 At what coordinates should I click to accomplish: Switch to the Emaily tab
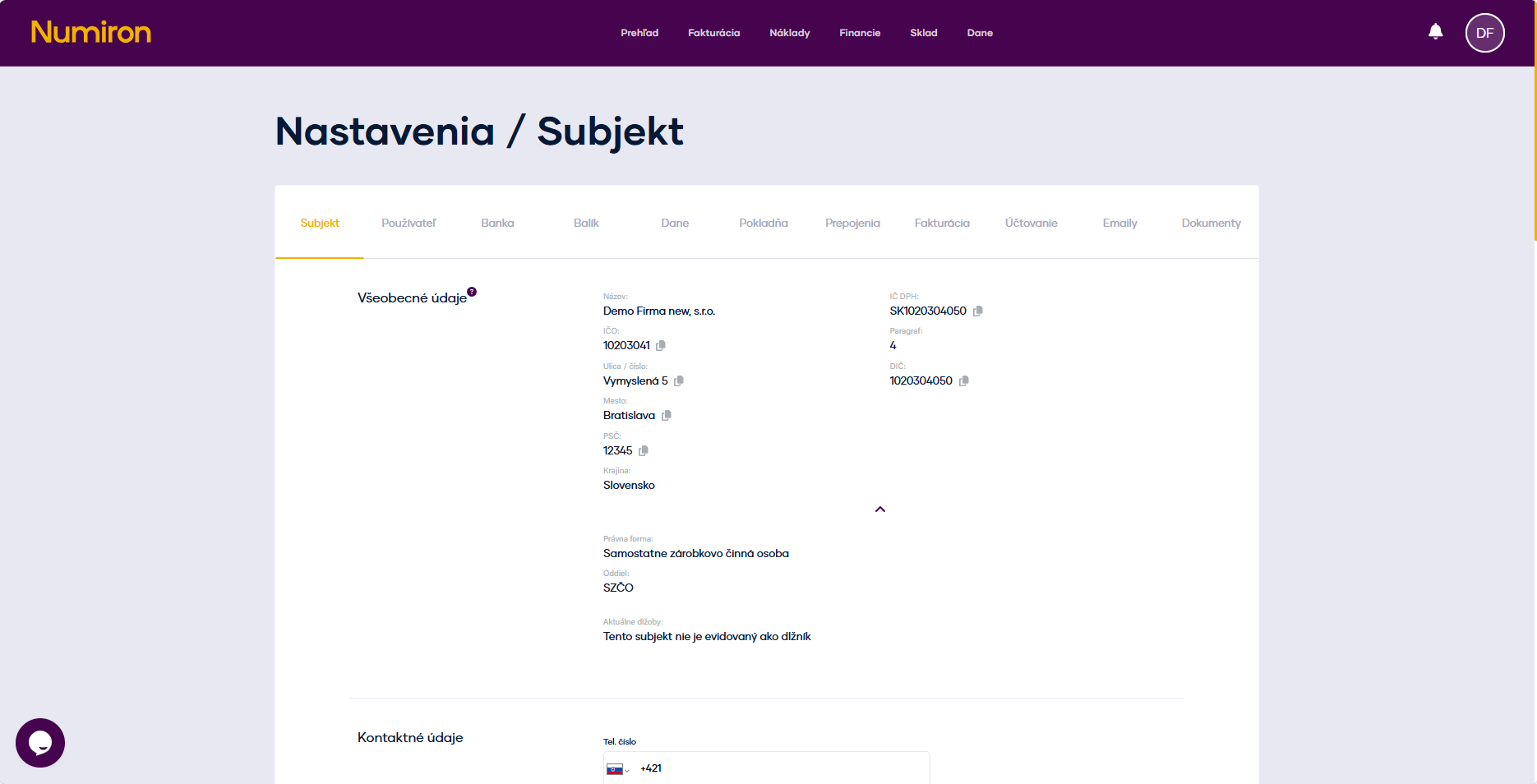(x=1119, y=223)
